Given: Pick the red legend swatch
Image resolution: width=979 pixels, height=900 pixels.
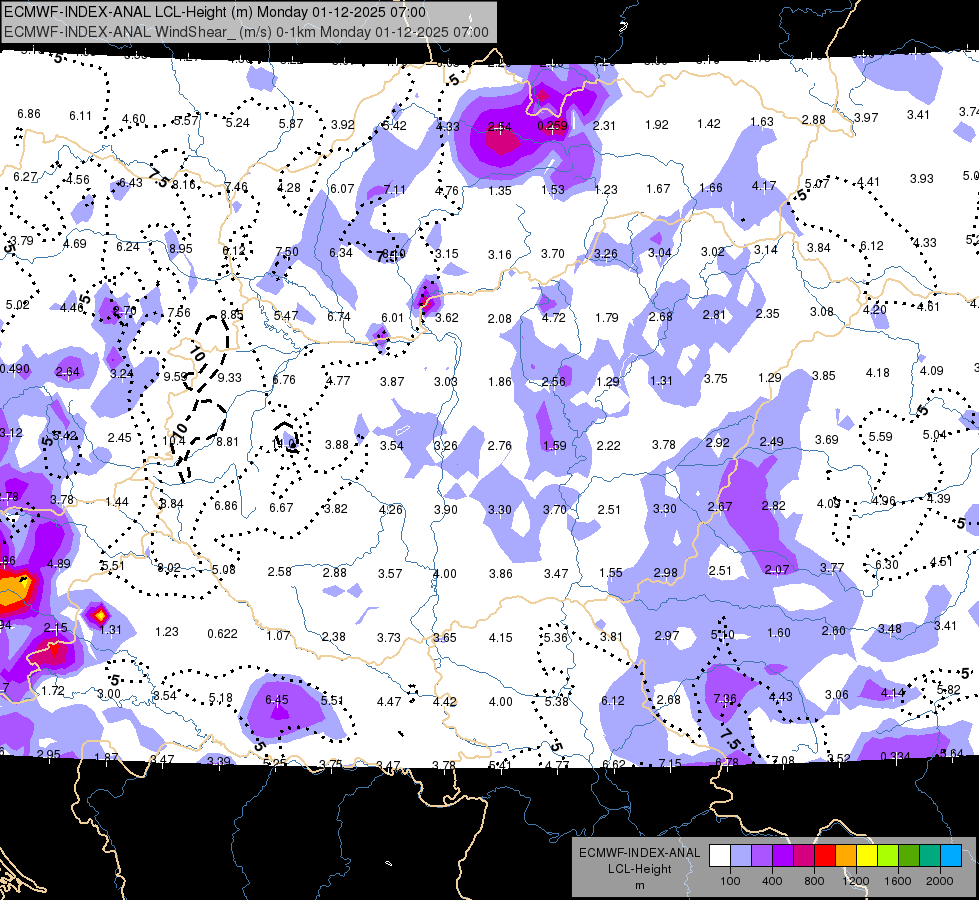Looking at the screenshot, I should [x=825, y=855].
